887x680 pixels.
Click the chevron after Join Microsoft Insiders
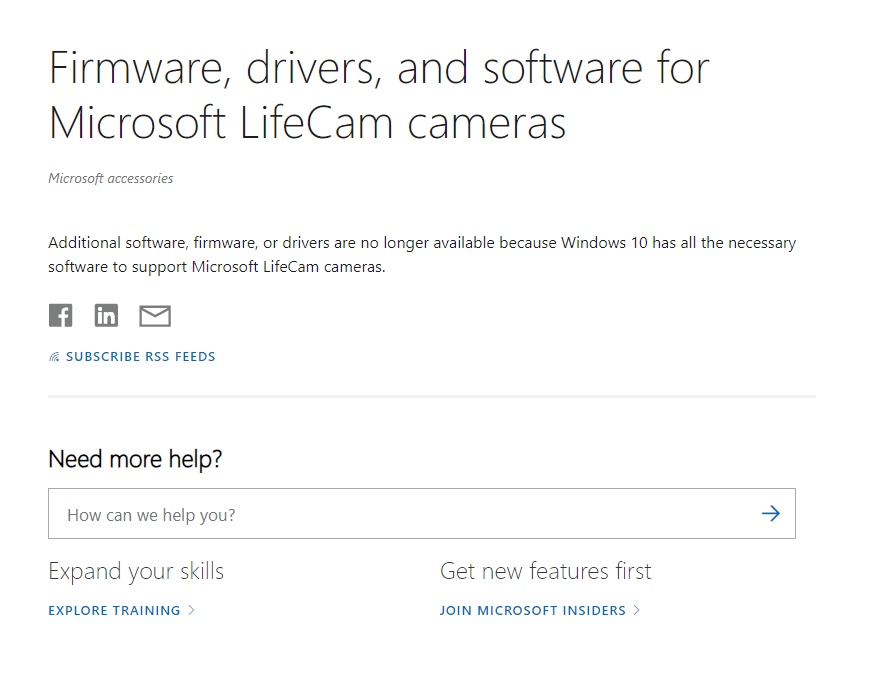tap(636, 610)
